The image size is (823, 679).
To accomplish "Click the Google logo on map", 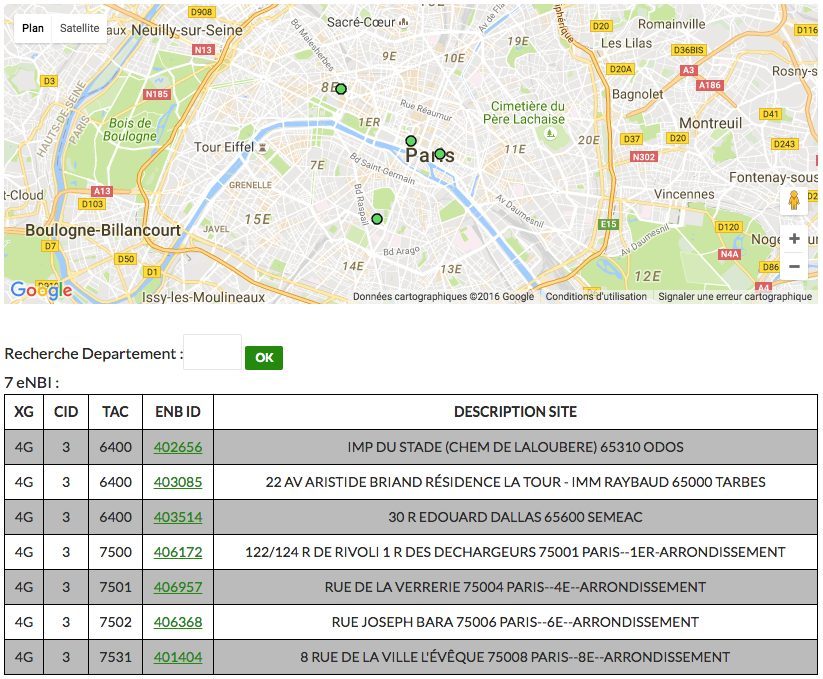I will pyautogui.click(x=41, y=290).
